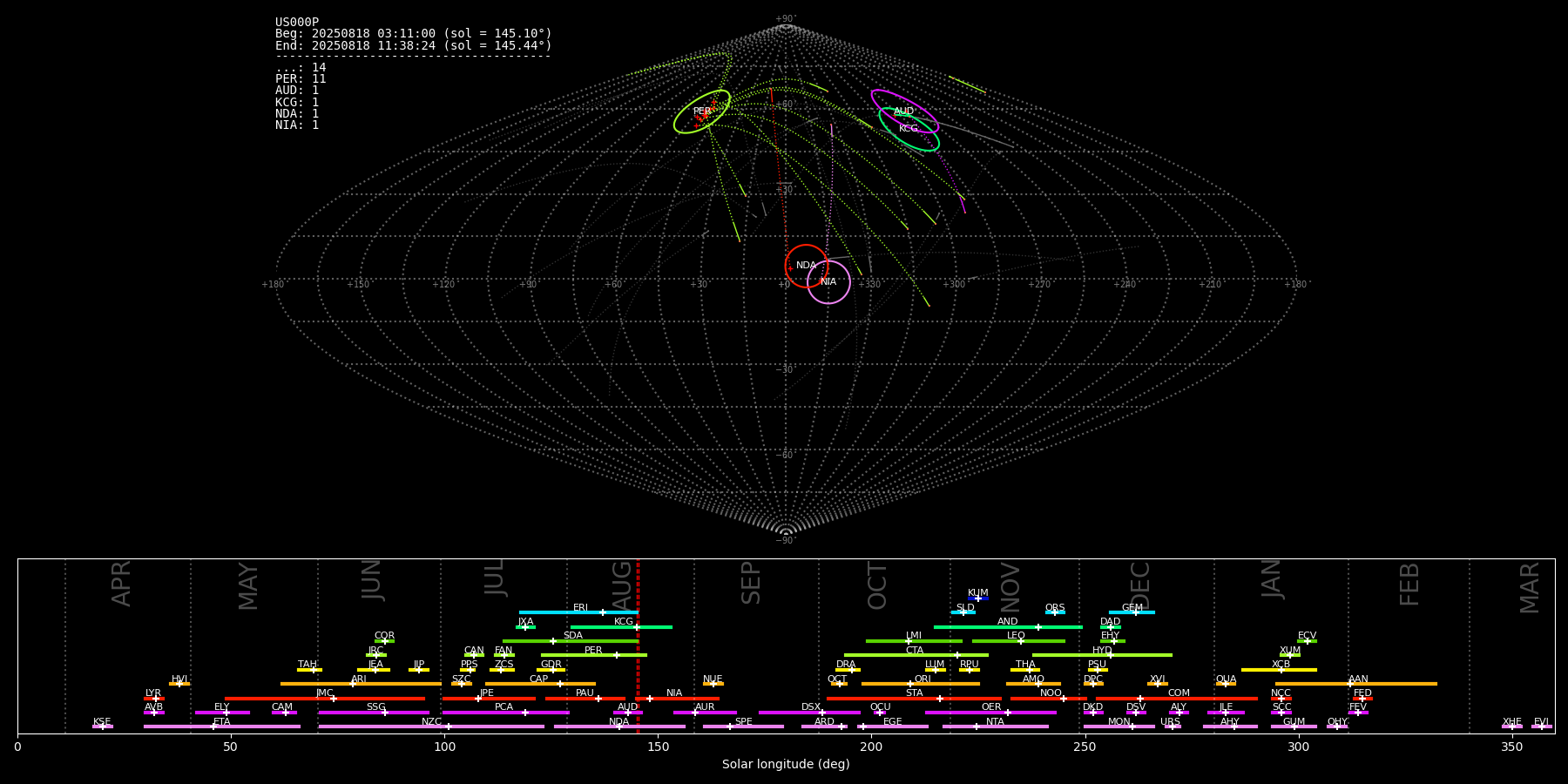Click the AUG month label
The height and width of the screenshot is (784, 1568).
click(622, 584)
